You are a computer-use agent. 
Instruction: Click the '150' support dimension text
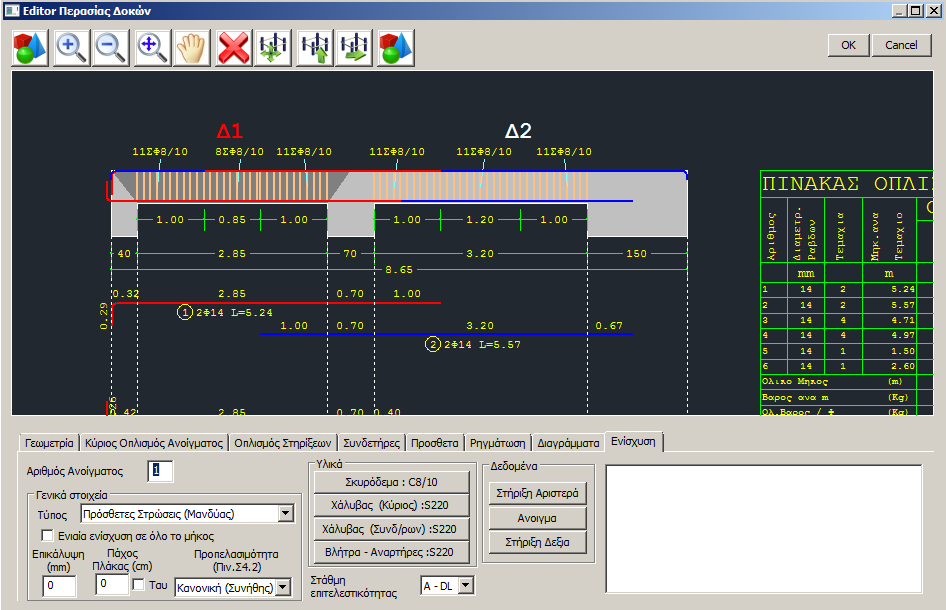click(636, 253)
